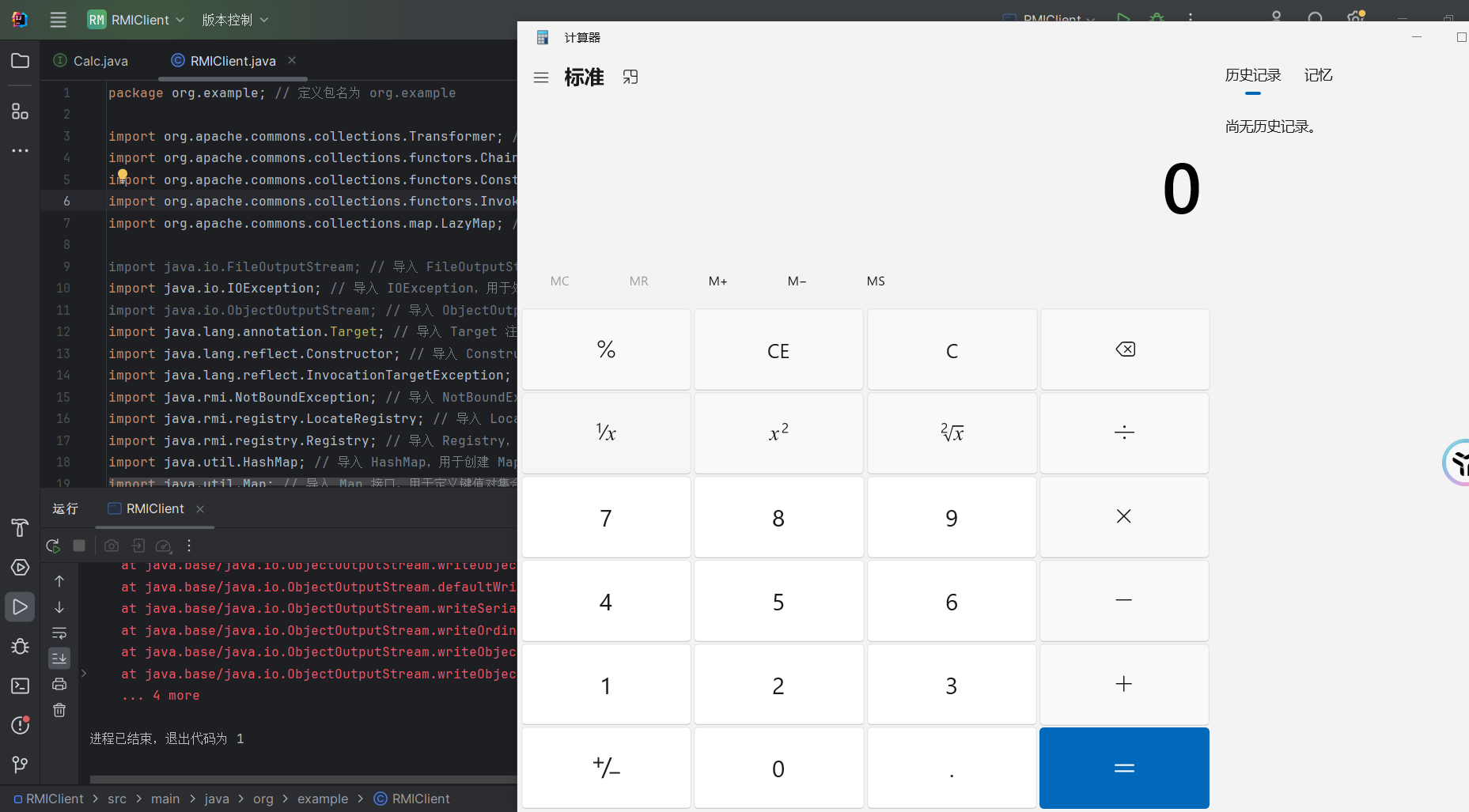Open the calculator hamburger navigation menu
The width and height of the screenshot is (1469, 812).
[x=541, y=77]
